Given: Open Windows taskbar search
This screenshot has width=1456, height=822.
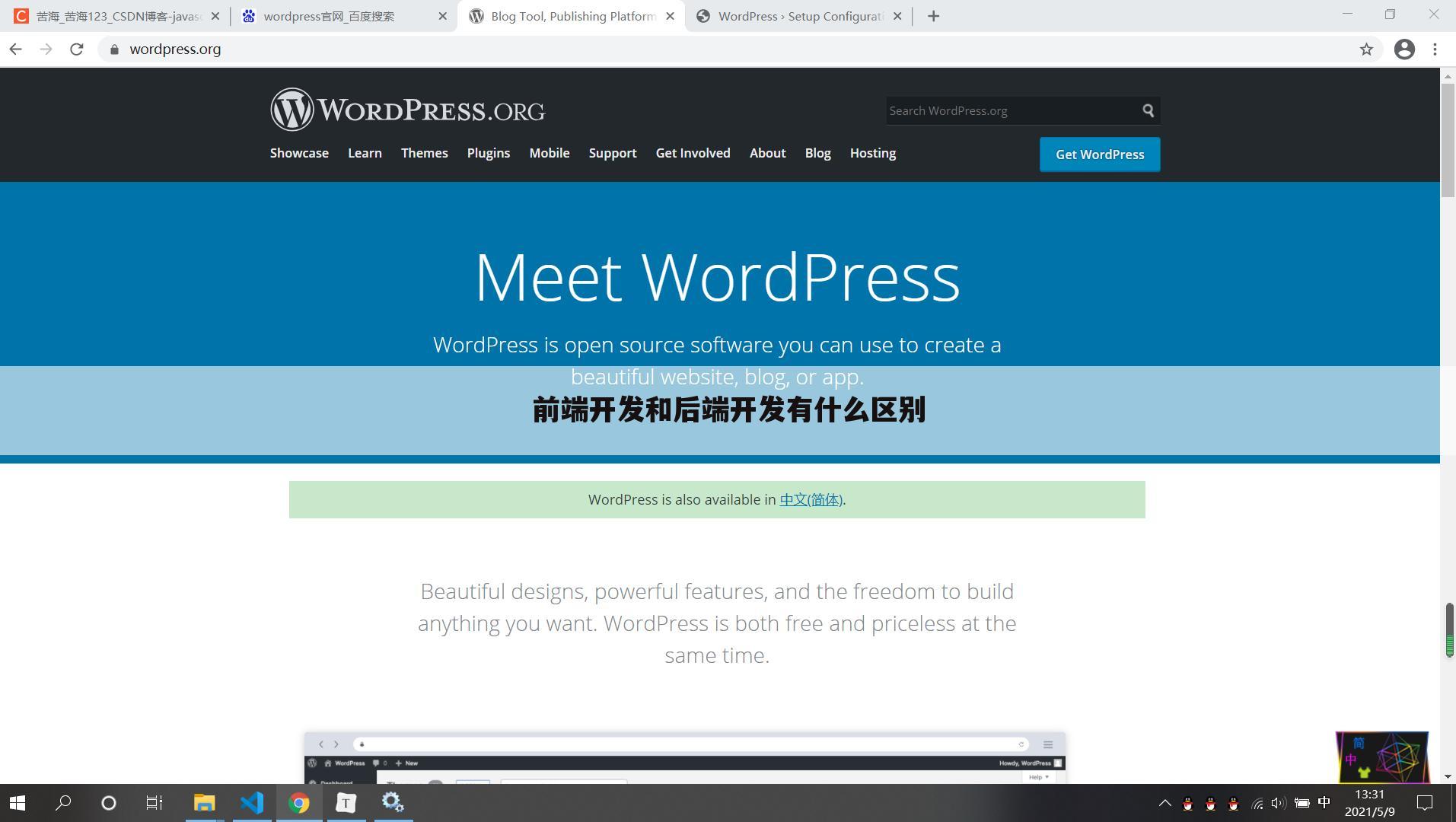Looking at the screenshot, I should 63,803.
